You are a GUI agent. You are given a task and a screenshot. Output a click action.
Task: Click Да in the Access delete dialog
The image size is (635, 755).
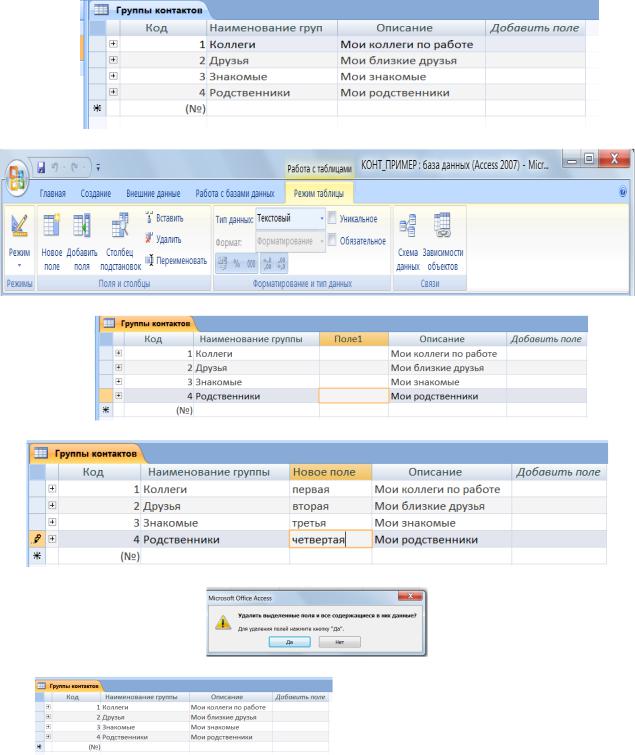click(289, 642)
